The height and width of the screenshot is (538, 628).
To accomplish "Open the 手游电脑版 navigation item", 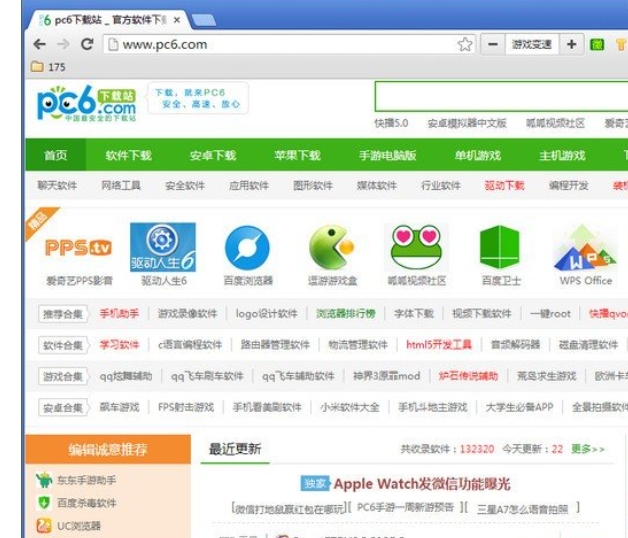I will point(388,155).
